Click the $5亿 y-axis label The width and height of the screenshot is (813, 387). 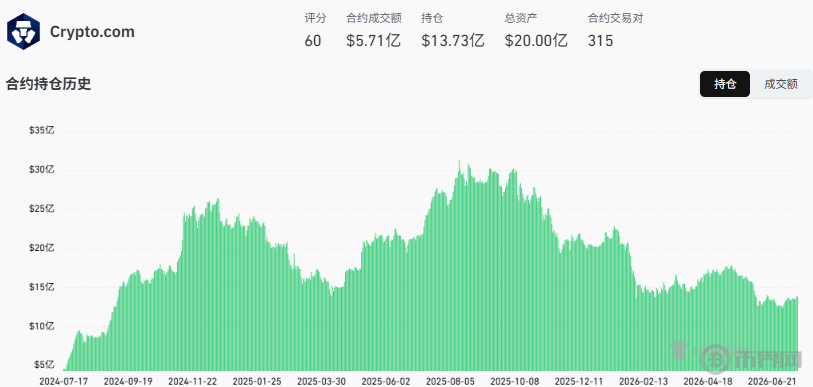(44, 365)
